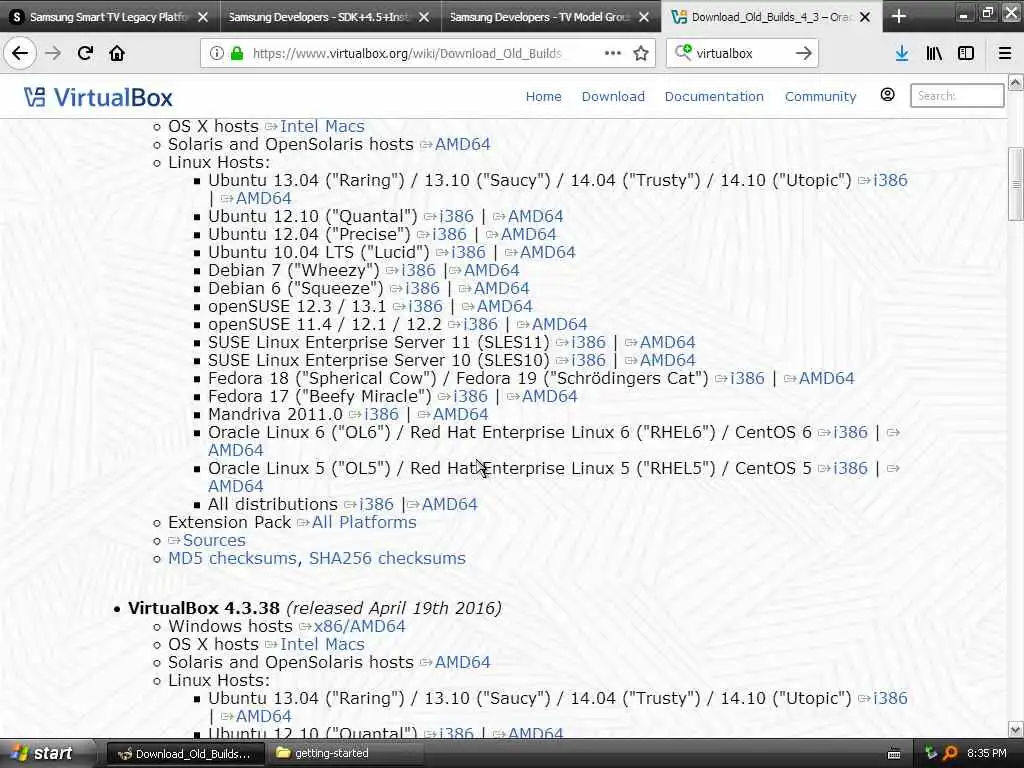Screen dimensions: 1024x768
Task: Open i386 link for Debian 6 Squeeze
Action: pyautogui.click(x=422, y=289)
